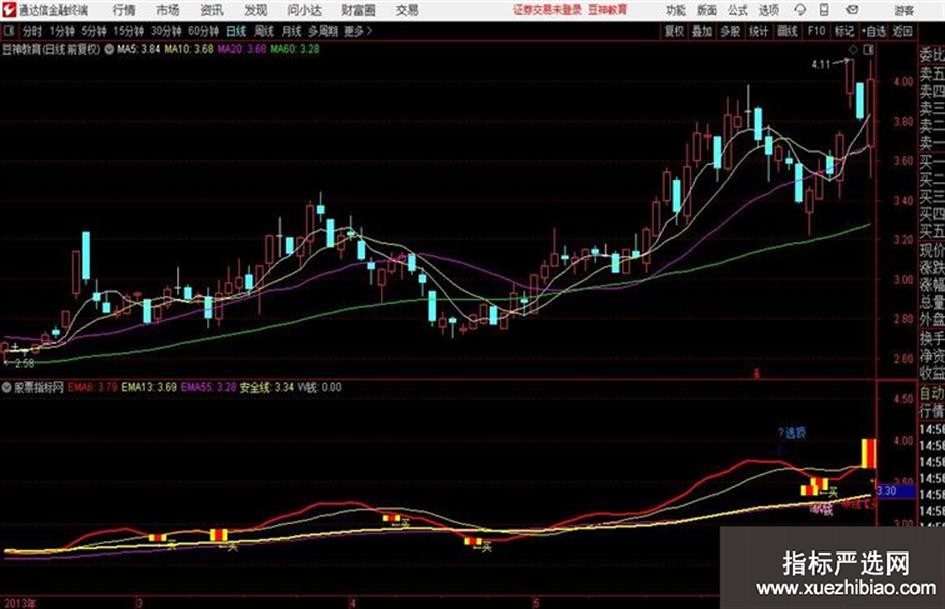
Task: Switch to 分时 chart period
Action: [x=32, y=31]
